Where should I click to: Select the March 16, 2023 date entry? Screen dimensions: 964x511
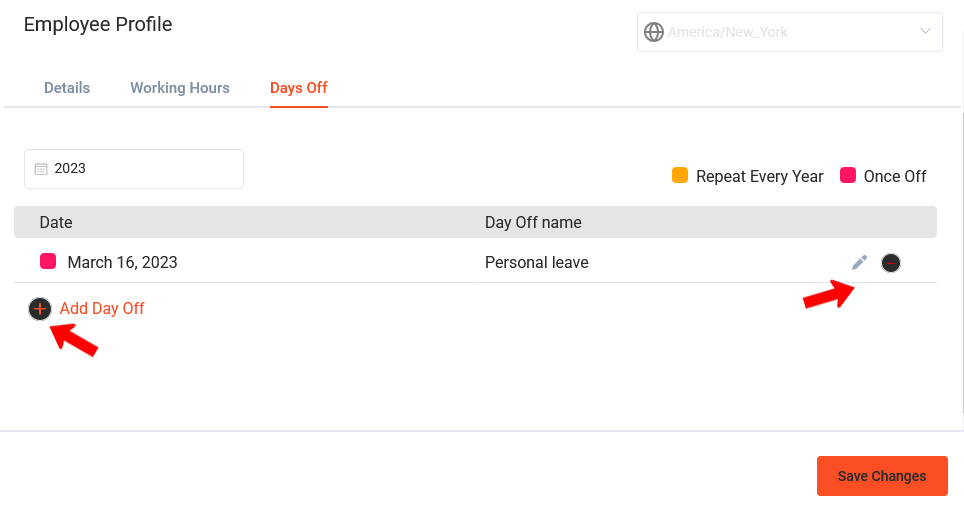(x=122, y=263)
